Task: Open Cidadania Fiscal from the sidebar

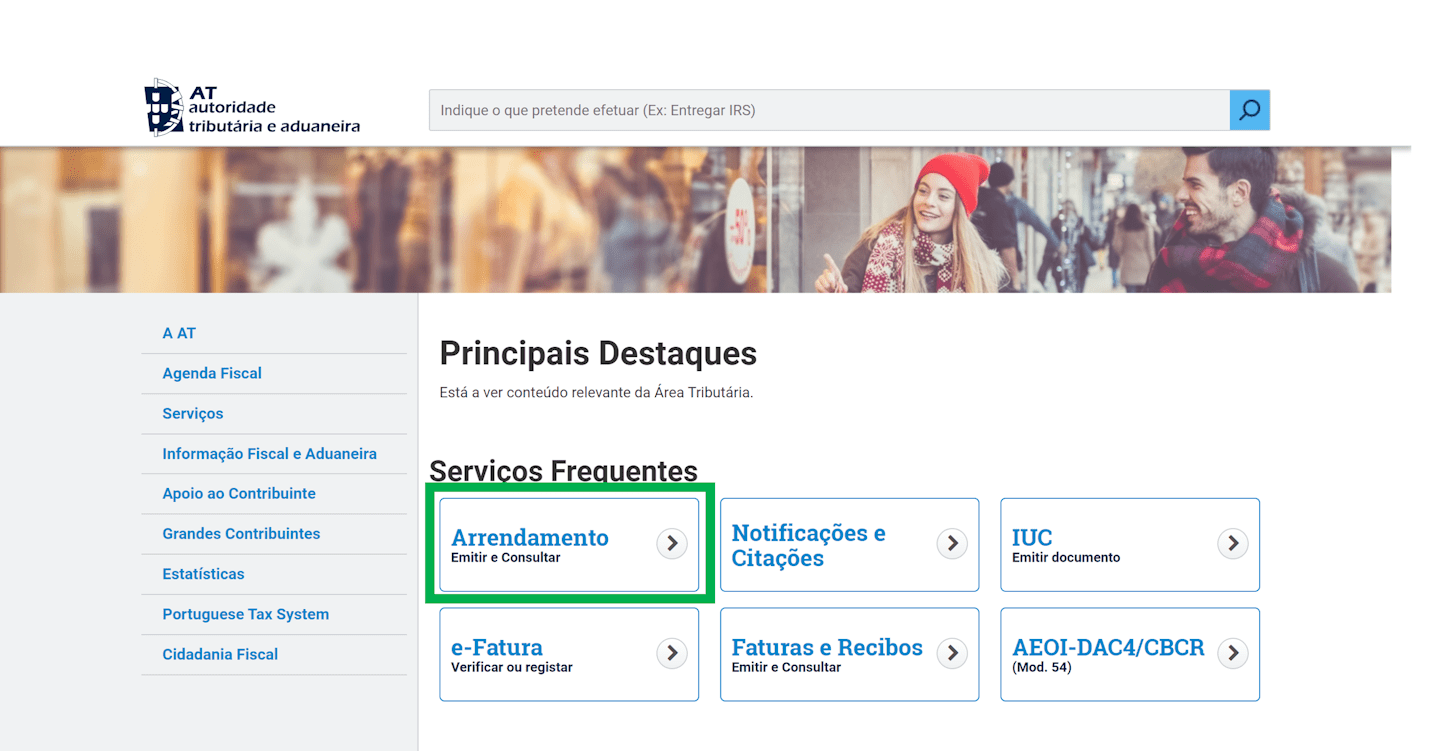Action: tap(220, 653)
